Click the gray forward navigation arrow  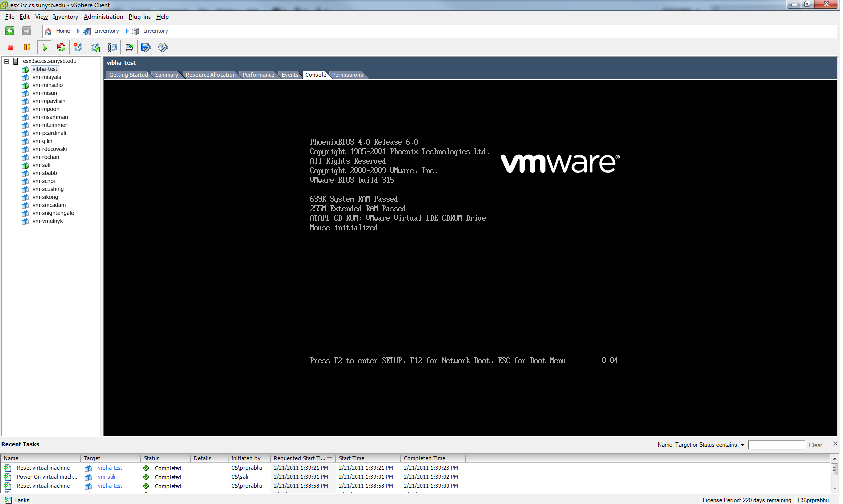pyautogui.click(x=26, y=31)
